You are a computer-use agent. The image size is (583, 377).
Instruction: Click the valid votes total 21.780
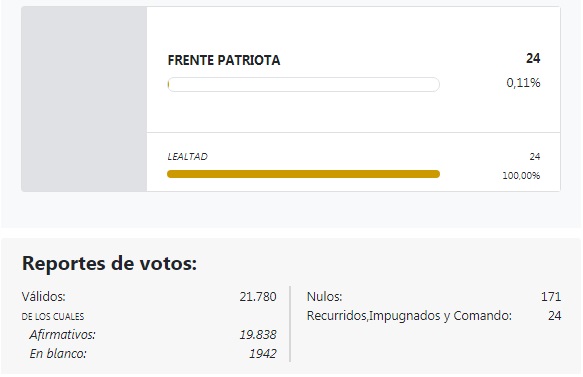point(258,297)
